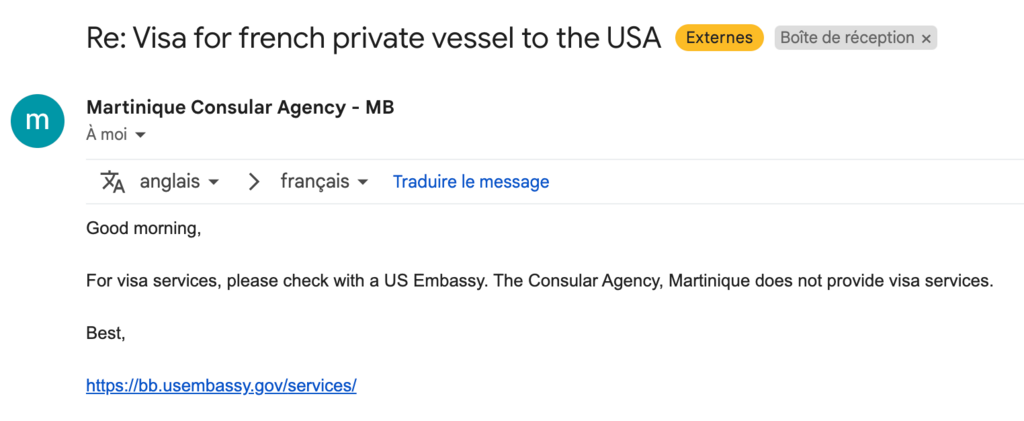Click the translate icon beside anglais
The image size is (1024, 421).
tap(112, 181)
